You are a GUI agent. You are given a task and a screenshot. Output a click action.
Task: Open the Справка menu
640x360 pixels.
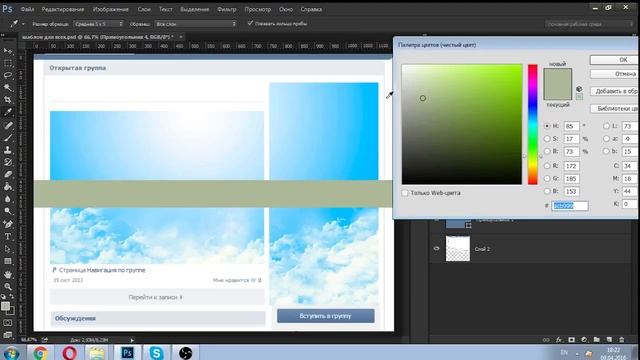311,9
